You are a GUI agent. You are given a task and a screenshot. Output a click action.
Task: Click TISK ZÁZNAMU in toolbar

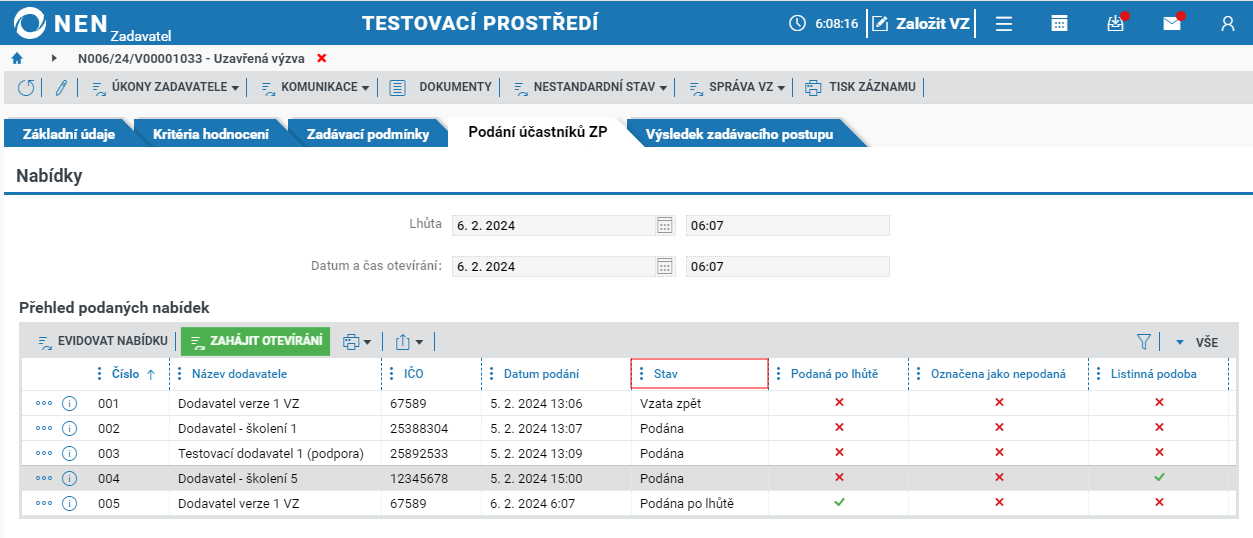861,87
